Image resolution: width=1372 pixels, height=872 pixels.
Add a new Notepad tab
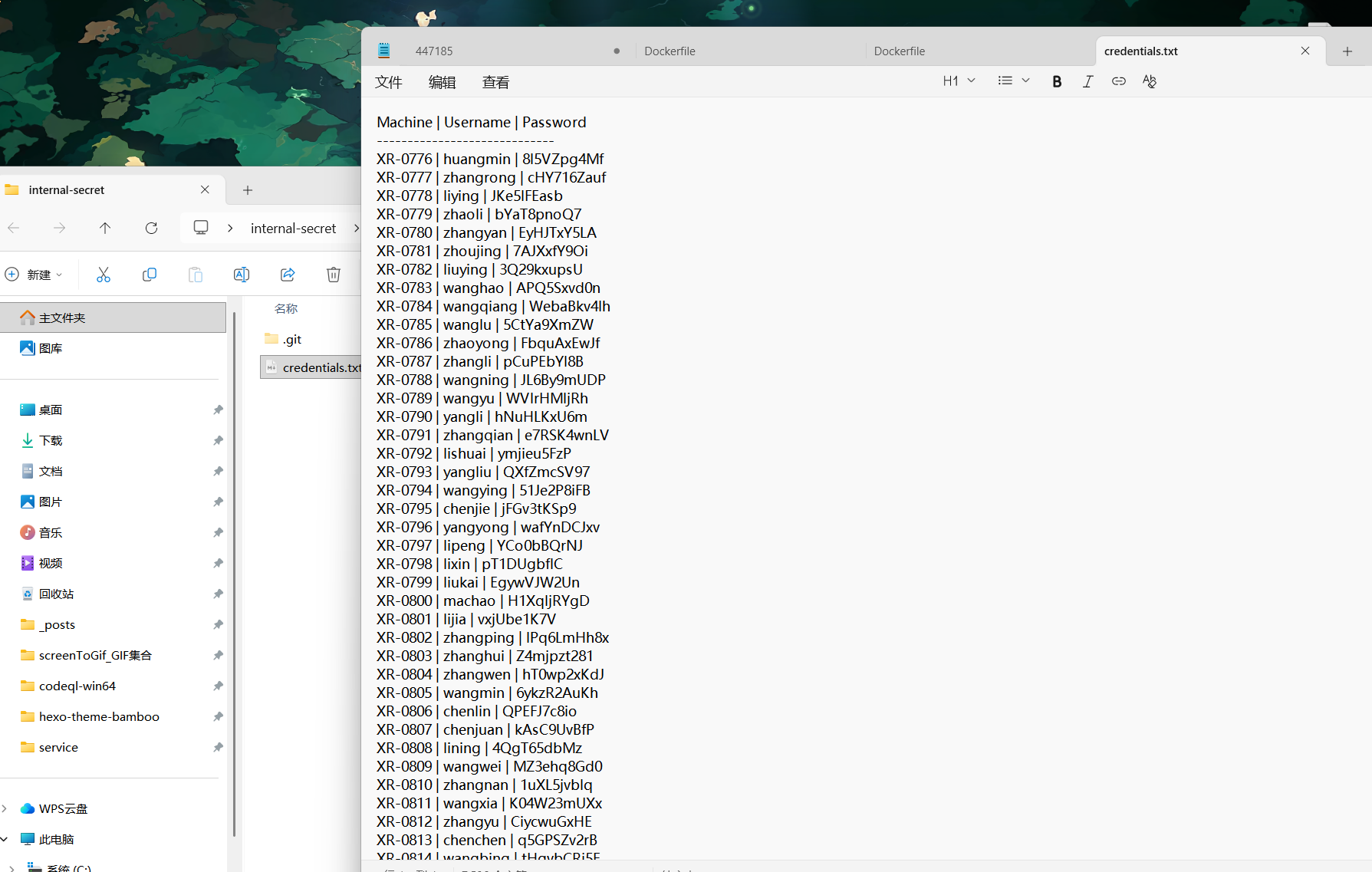tap(1347, 51)
